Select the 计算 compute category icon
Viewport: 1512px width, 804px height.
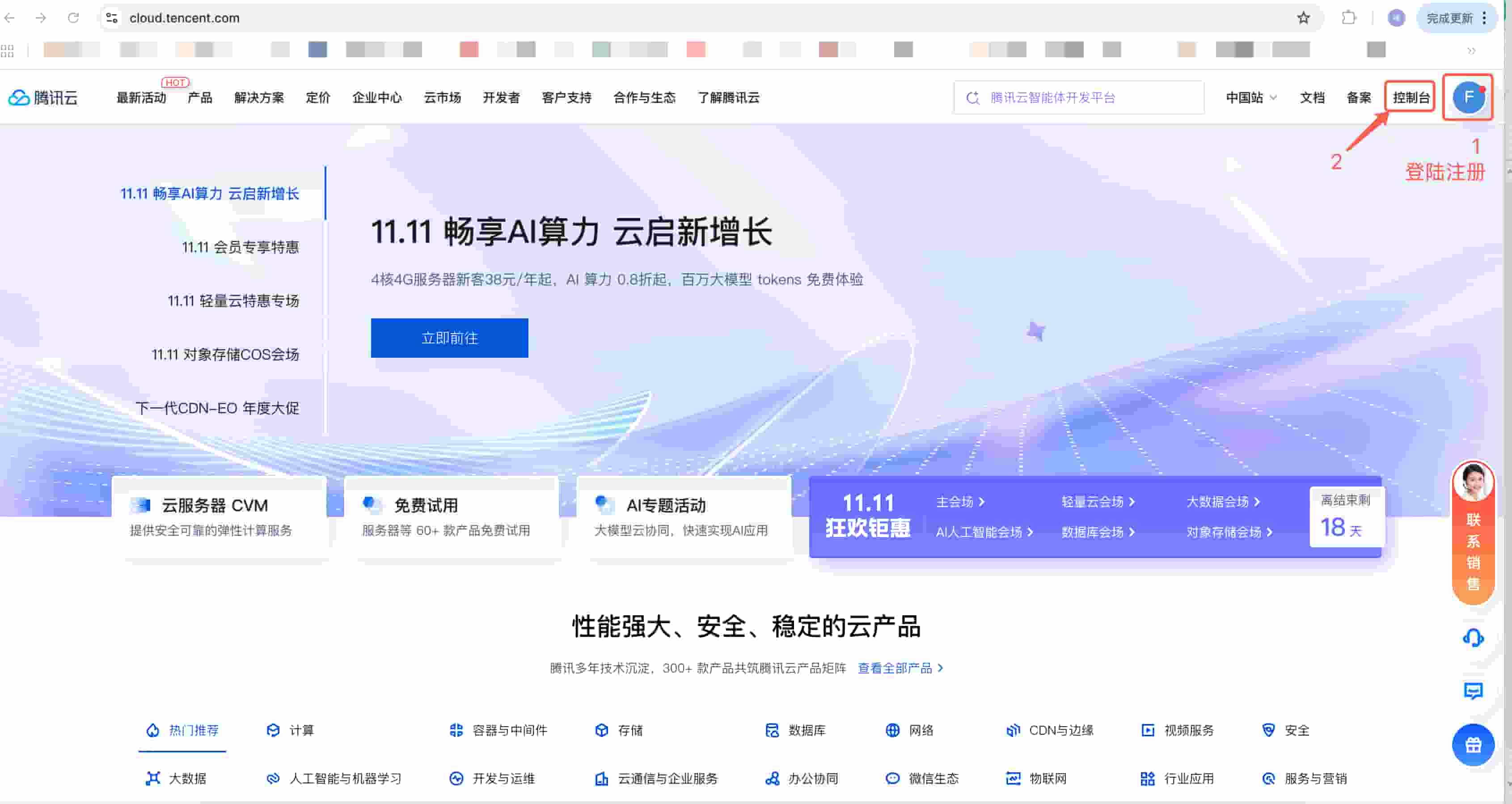[274, 730]
